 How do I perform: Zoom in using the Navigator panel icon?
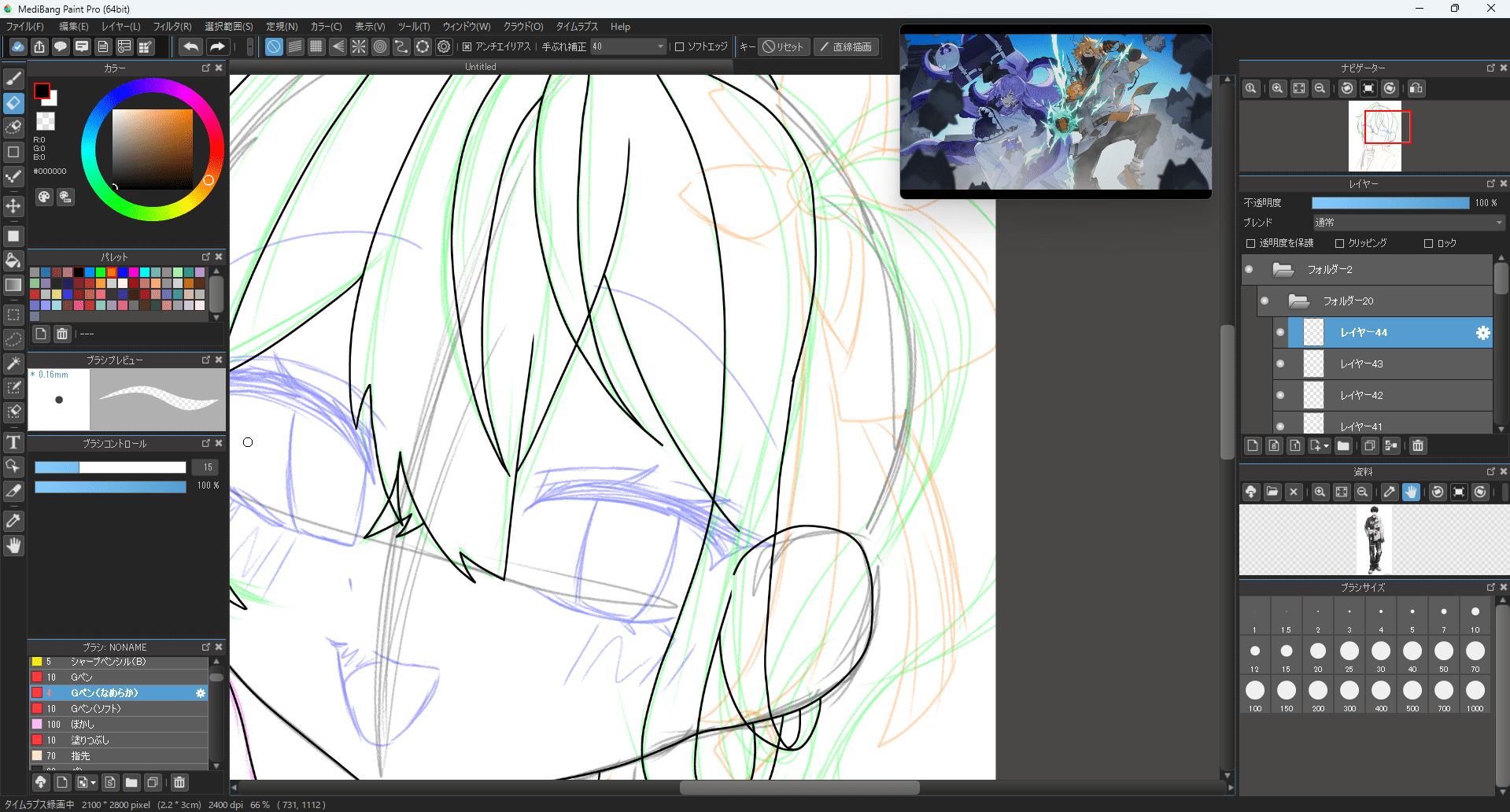coord(1277,89)
